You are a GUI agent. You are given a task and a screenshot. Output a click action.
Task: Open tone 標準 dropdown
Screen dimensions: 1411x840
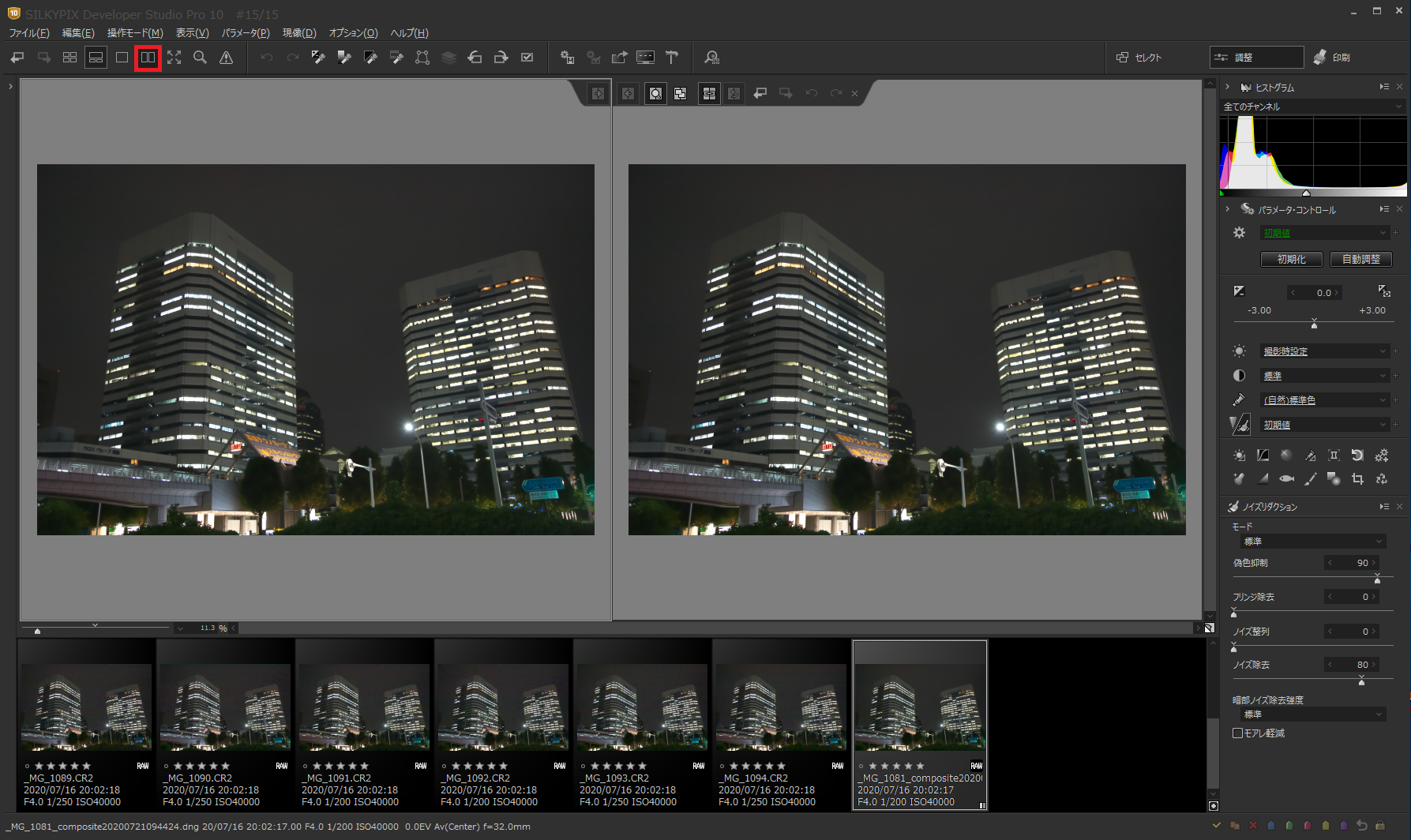pos(1324,376)
